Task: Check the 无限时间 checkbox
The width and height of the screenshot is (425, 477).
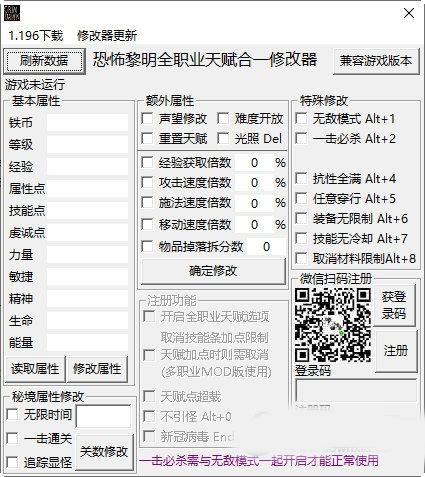Action: [x=13, y=415]
